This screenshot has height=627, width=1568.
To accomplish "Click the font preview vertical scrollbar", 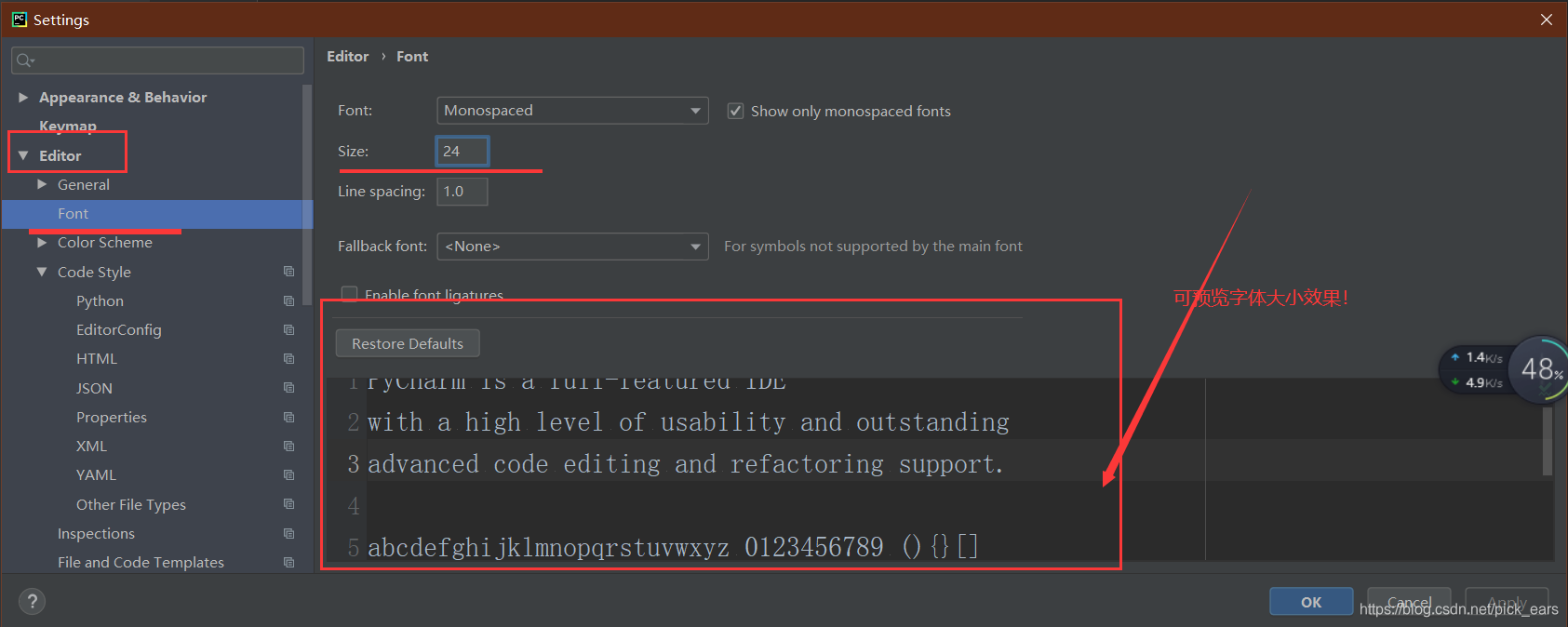I will [1548, 441].
